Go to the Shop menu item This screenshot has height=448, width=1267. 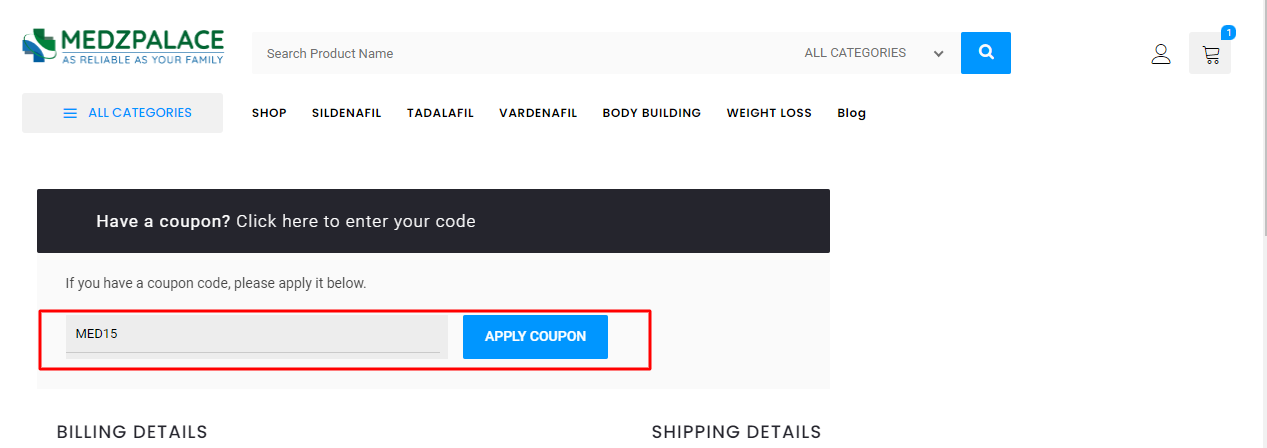[269, 113]
